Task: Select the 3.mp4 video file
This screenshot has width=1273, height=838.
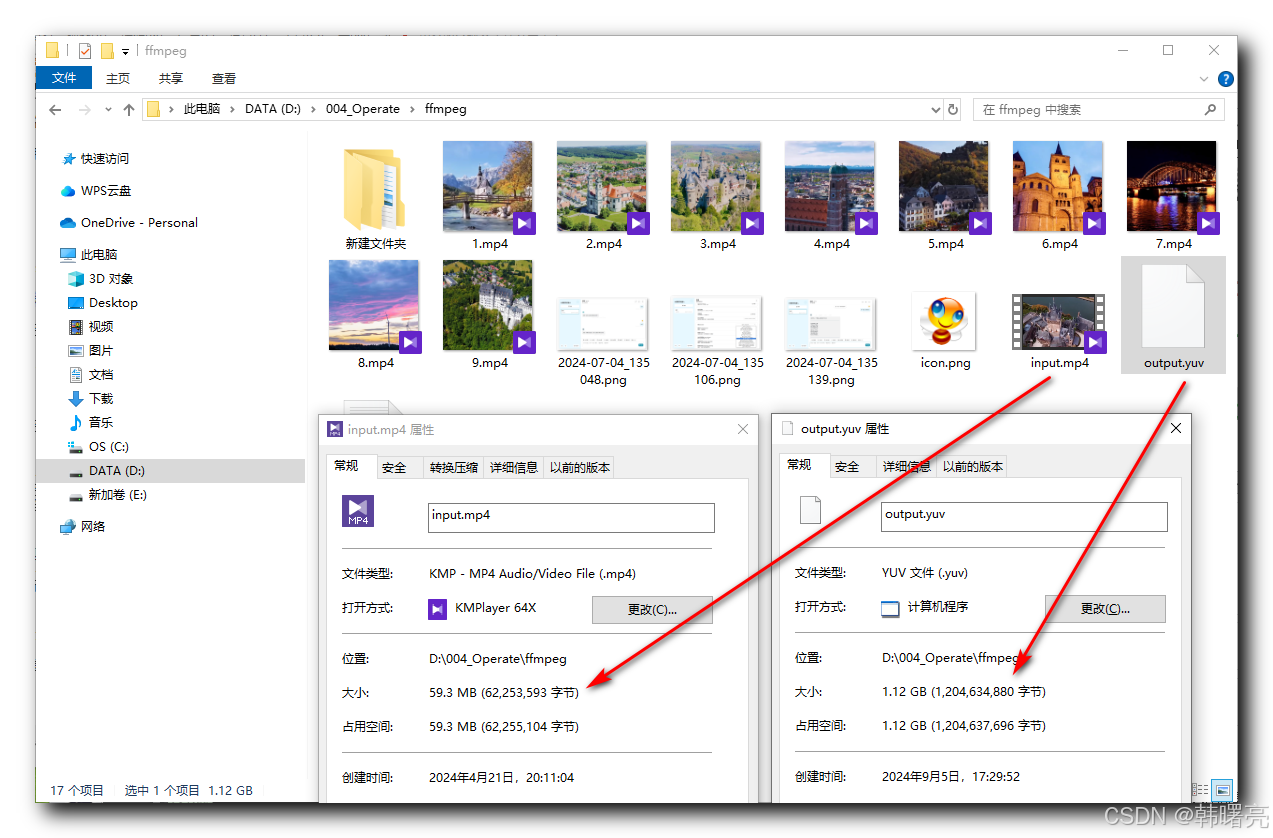Action: click(717, 188)
